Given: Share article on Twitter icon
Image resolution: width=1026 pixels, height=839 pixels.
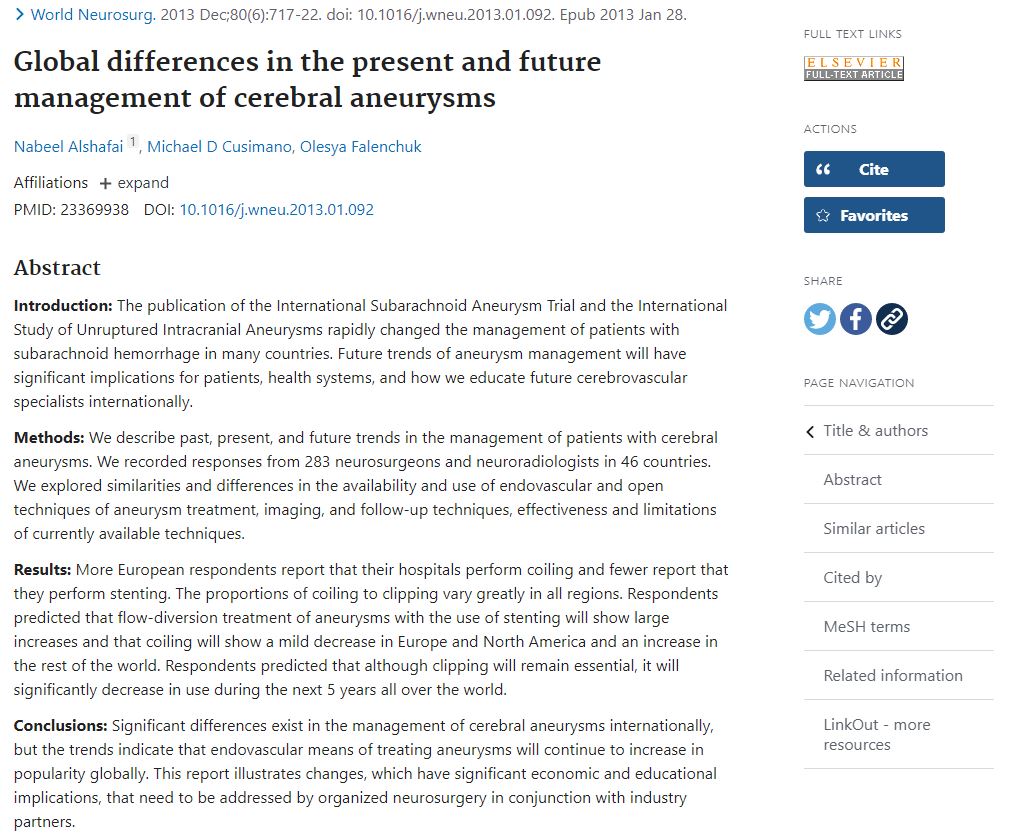Looking at the screenshot, I should [820, 319].
